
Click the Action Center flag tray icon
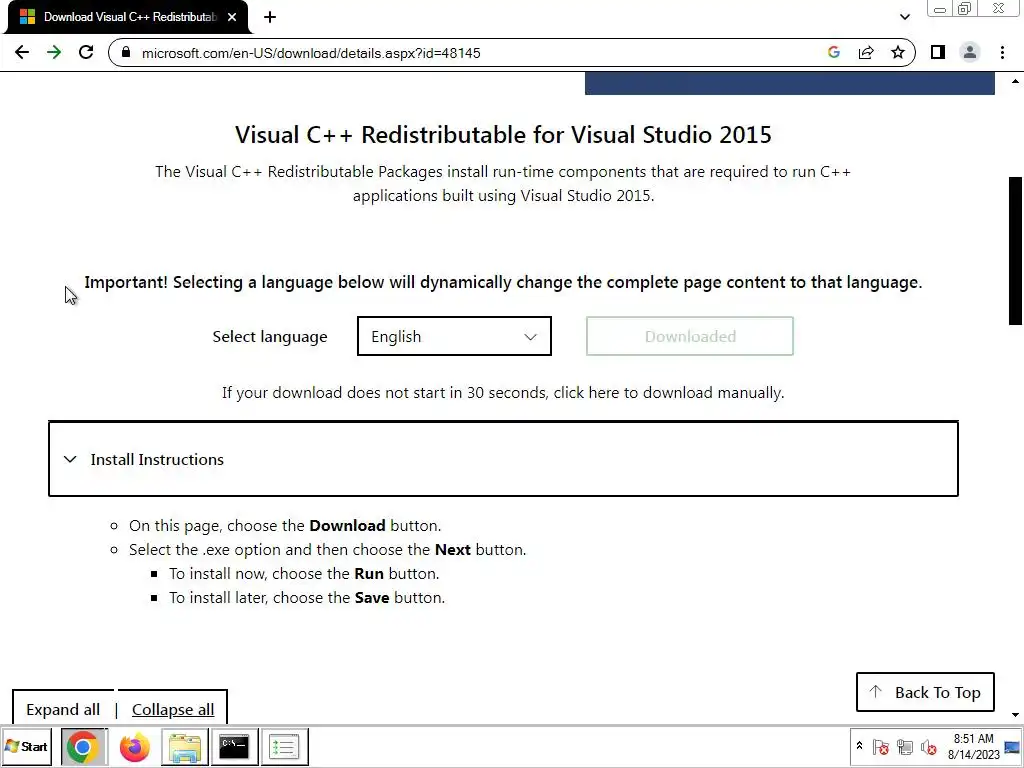point(880,746)
